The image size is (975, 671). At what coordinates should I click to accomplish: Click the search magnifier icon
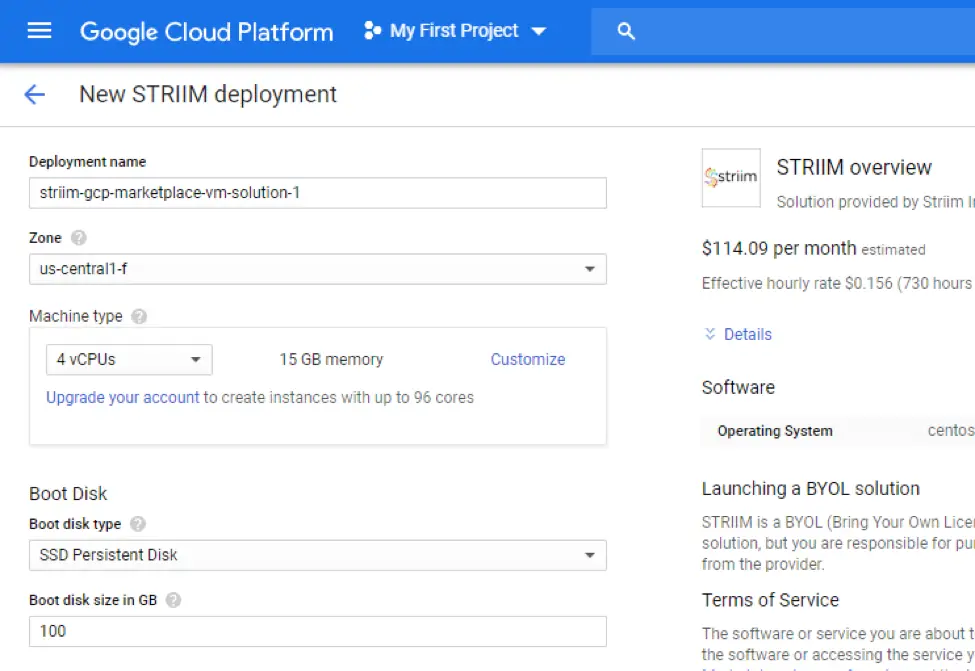click(x=627, y=32)
